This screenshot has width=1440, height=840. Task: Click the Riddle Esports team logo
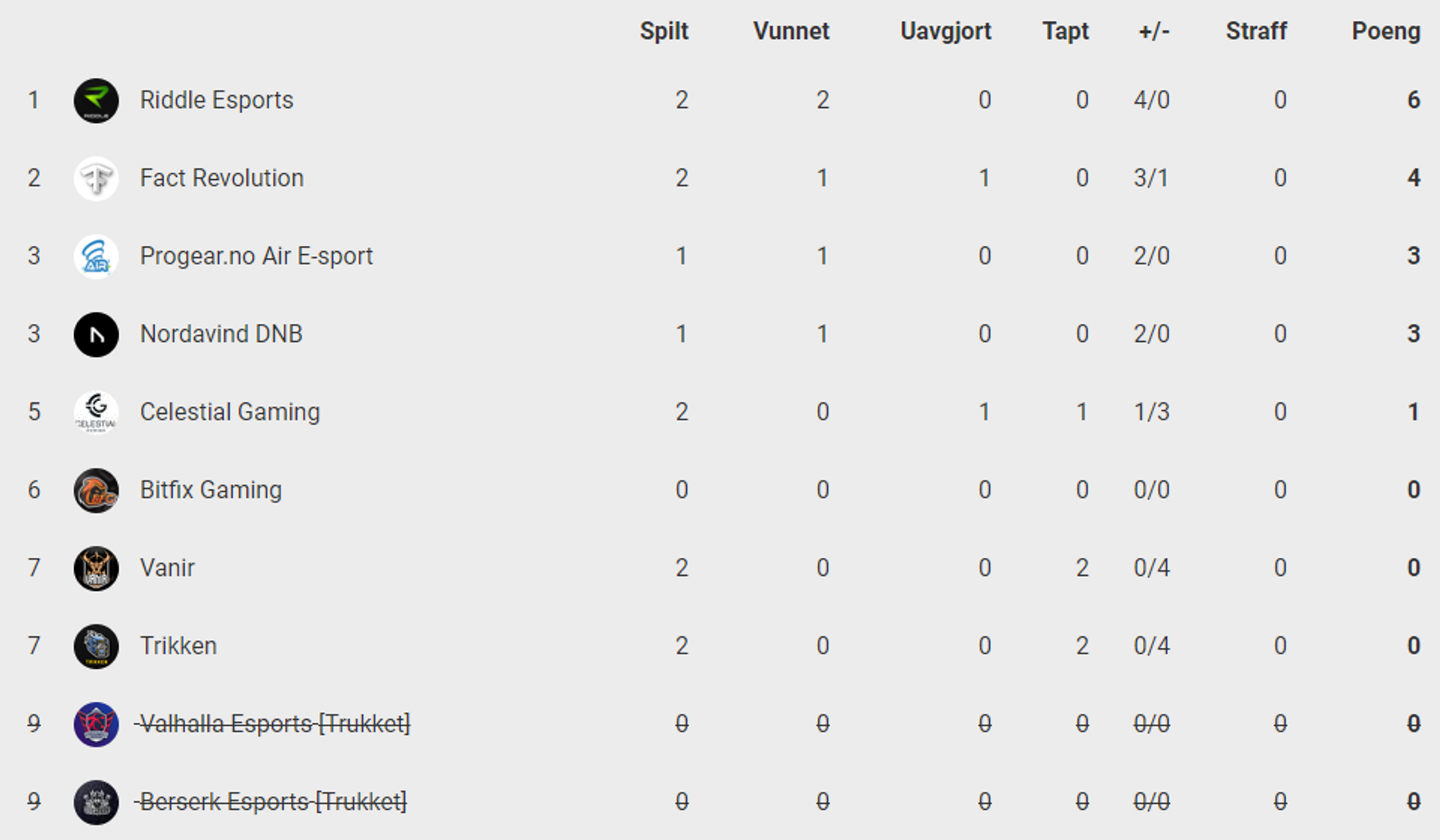pyautogui.click(x=96, y=101)
